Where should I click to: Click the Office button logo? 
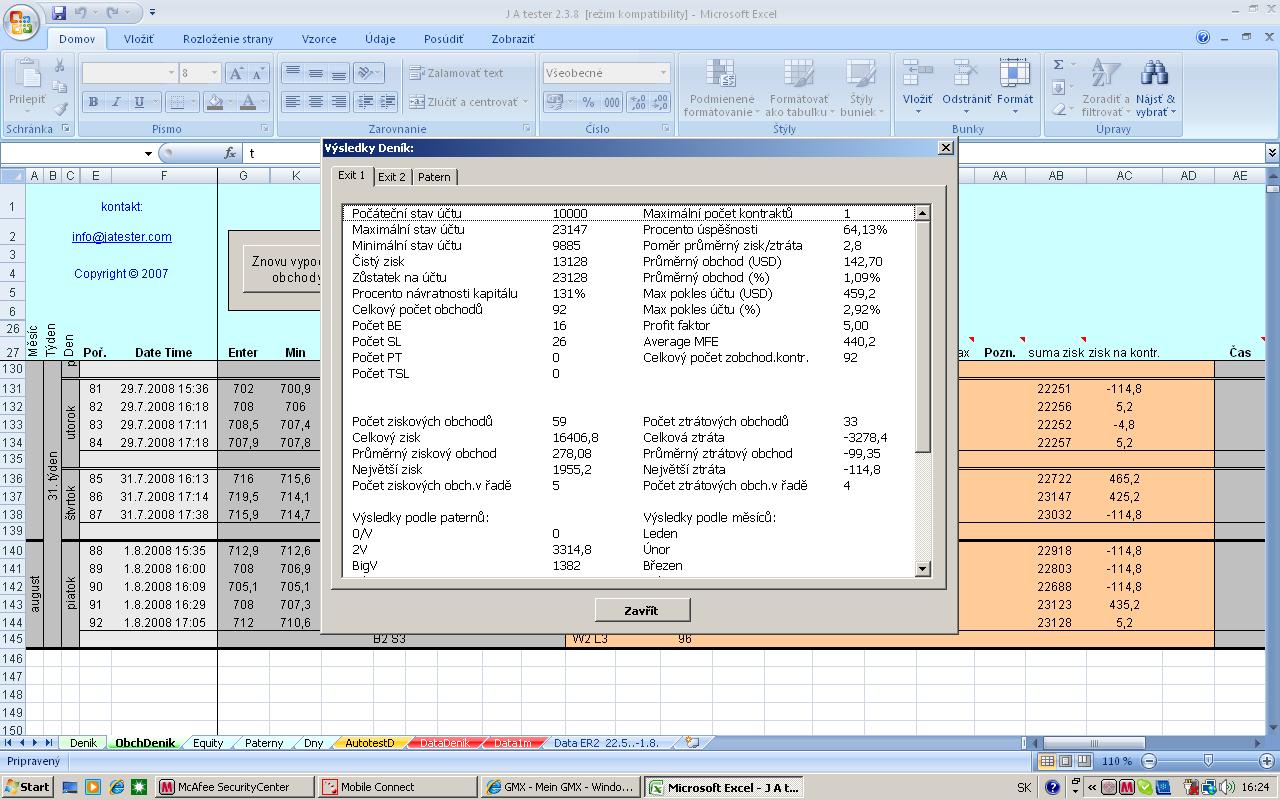tap(22, 20)
